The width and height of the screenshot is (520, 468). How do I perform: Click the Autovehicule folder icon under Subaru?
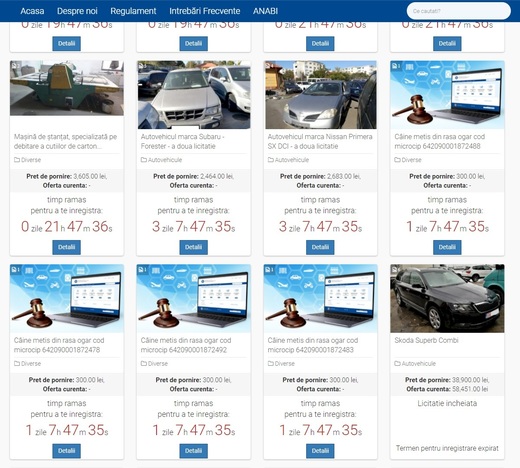point(144,160)
